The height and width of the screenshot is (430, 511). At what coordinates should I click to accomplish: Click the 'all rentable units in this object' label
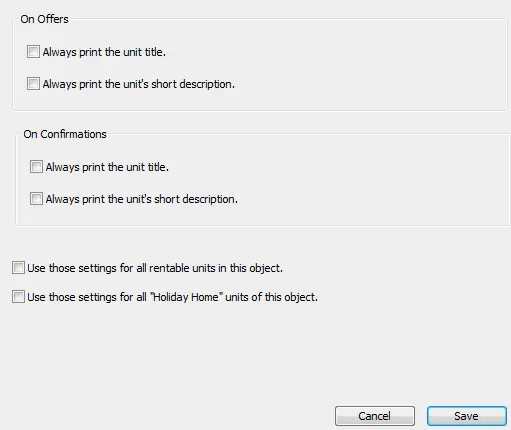pos(155,268)
